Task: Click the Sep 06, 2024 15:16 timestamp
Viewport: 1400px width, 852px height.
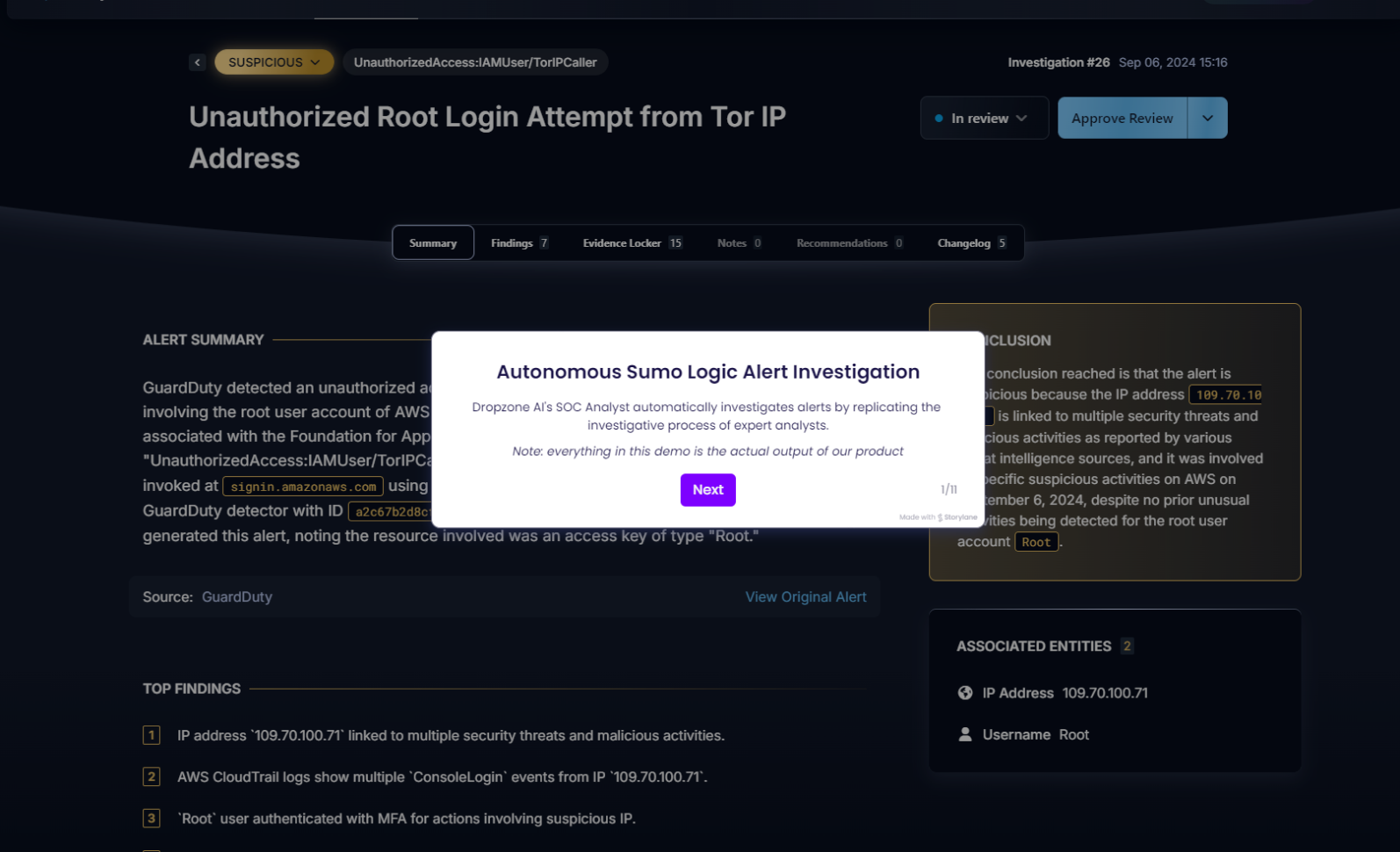Action: [x=1173, y=62]
